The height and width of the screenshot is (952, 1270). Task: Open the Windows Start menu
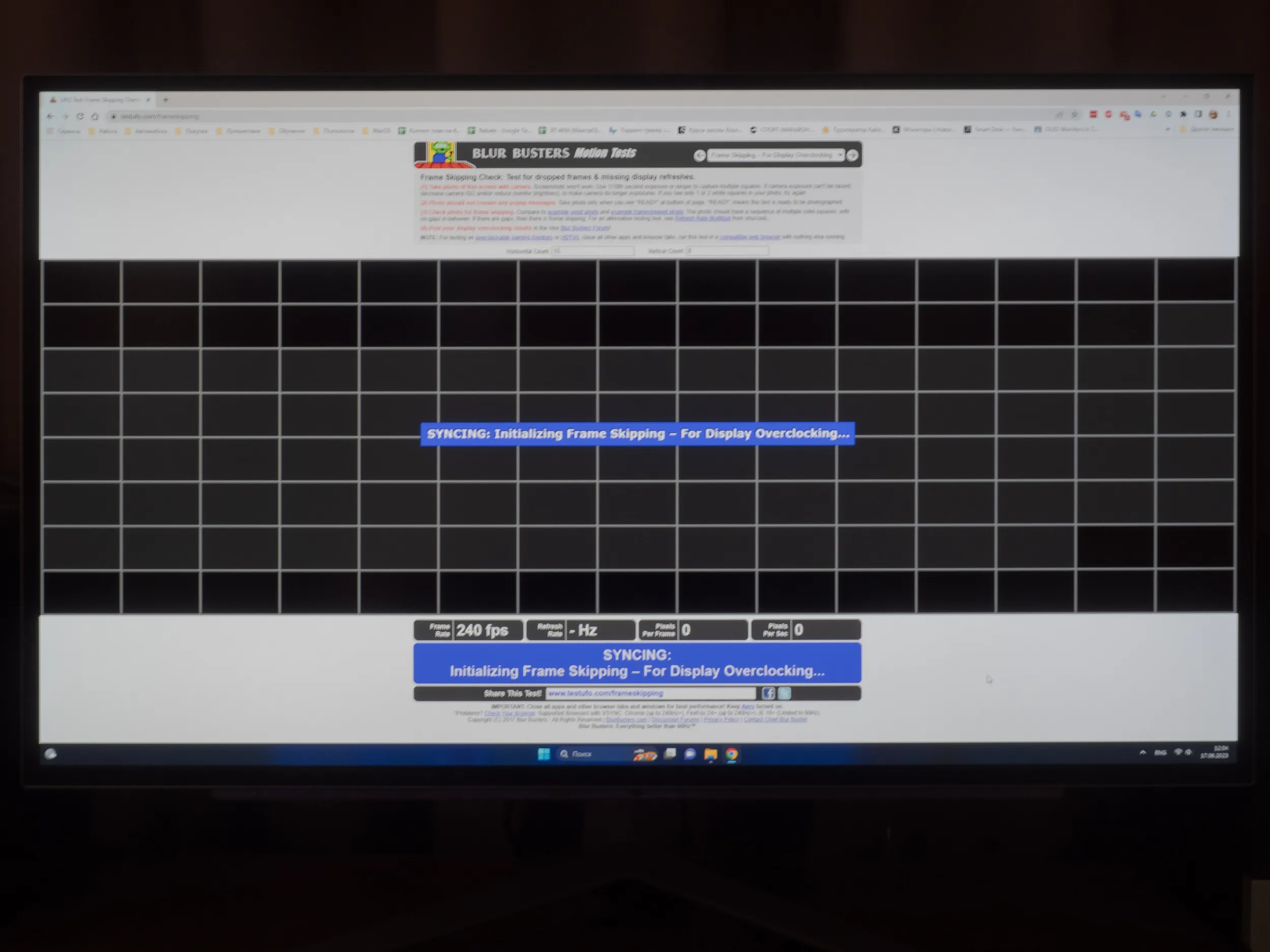(x=544, y=754)
